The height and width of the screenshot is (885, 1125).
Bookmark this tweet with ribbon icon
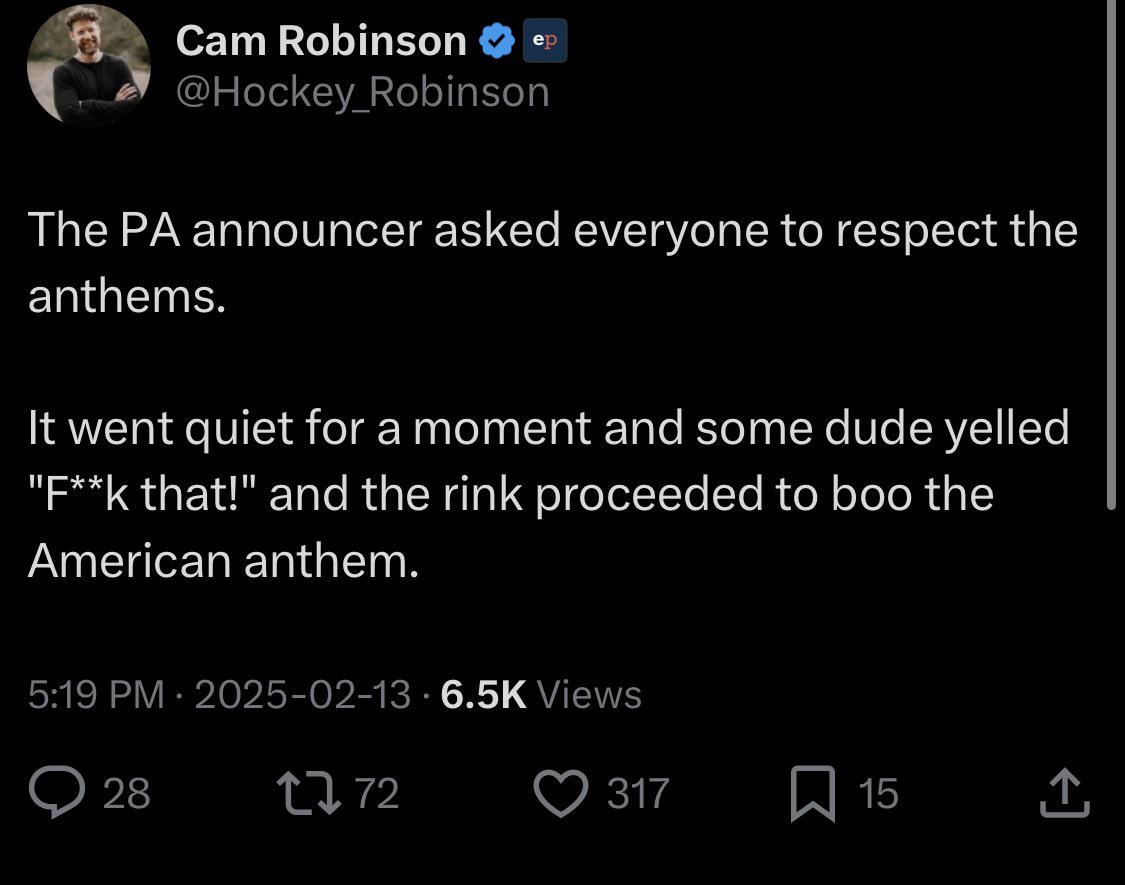[x=813, y=794]
